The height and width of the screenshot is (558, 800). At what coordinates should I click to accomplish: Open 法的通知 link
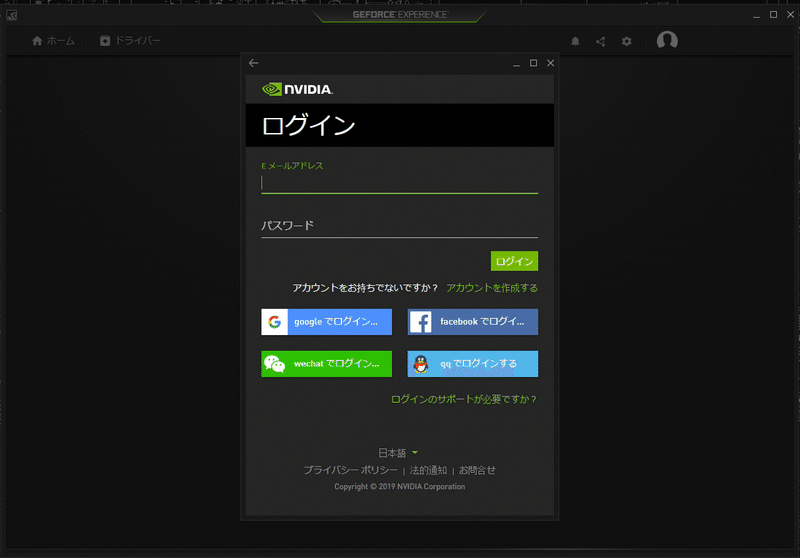coord(428,470)
